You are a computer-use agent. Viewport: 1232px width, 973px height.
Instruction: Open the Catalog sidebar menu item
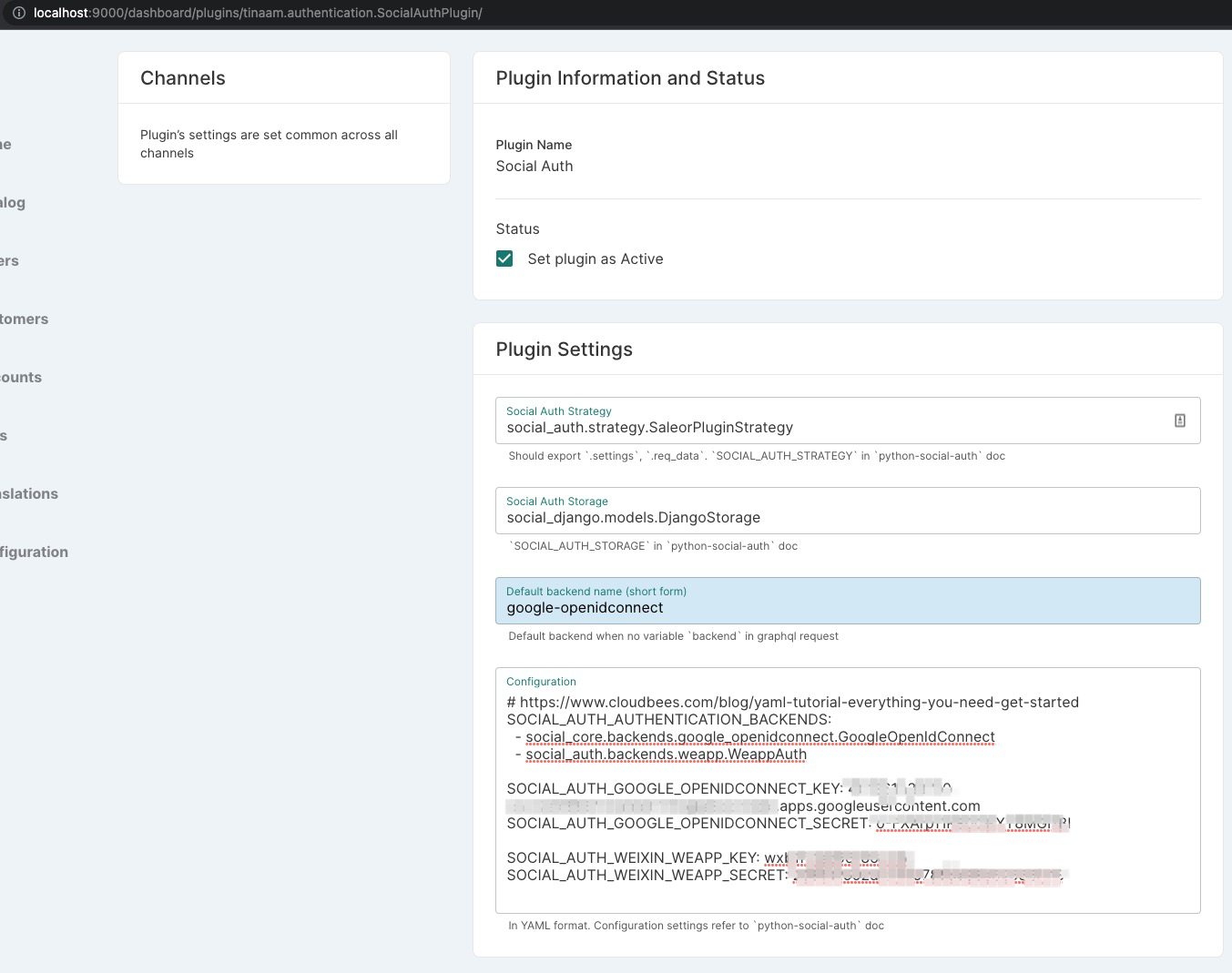13,202
